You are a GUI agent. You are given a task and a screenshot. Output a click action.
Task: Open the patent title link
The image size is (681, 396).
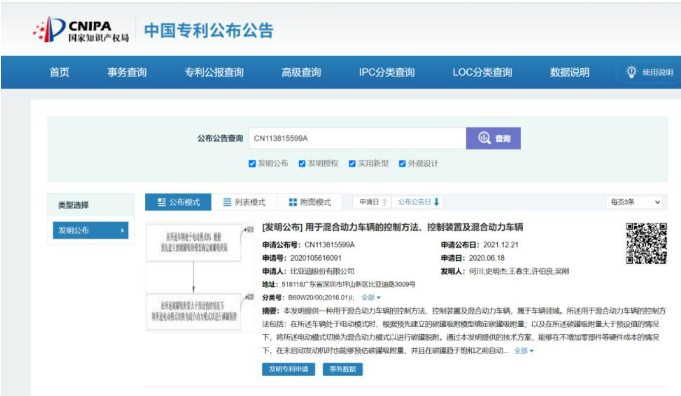pos(393,227)
